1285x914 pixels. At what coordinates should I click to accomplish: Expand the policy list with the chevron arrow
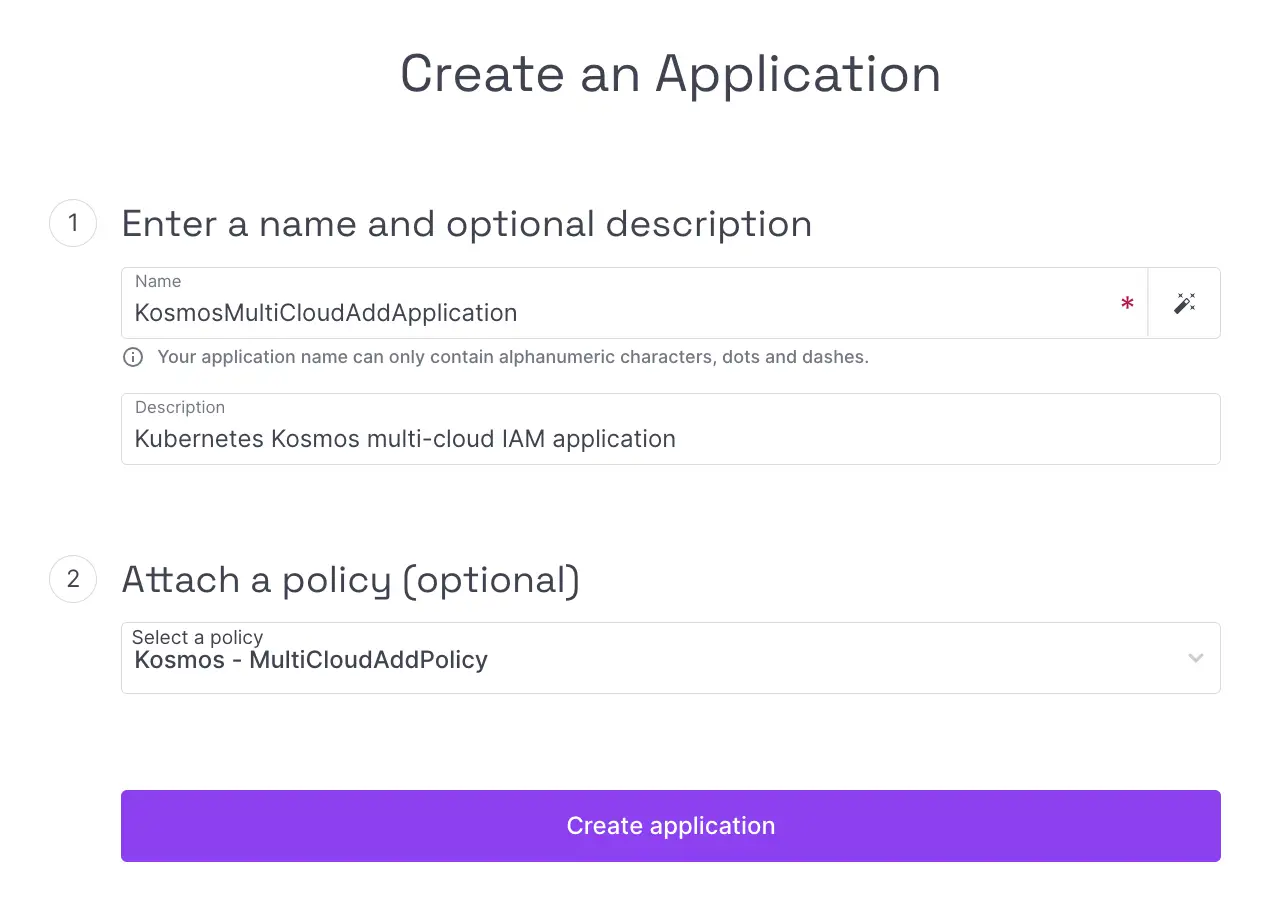click(1195, 658)
